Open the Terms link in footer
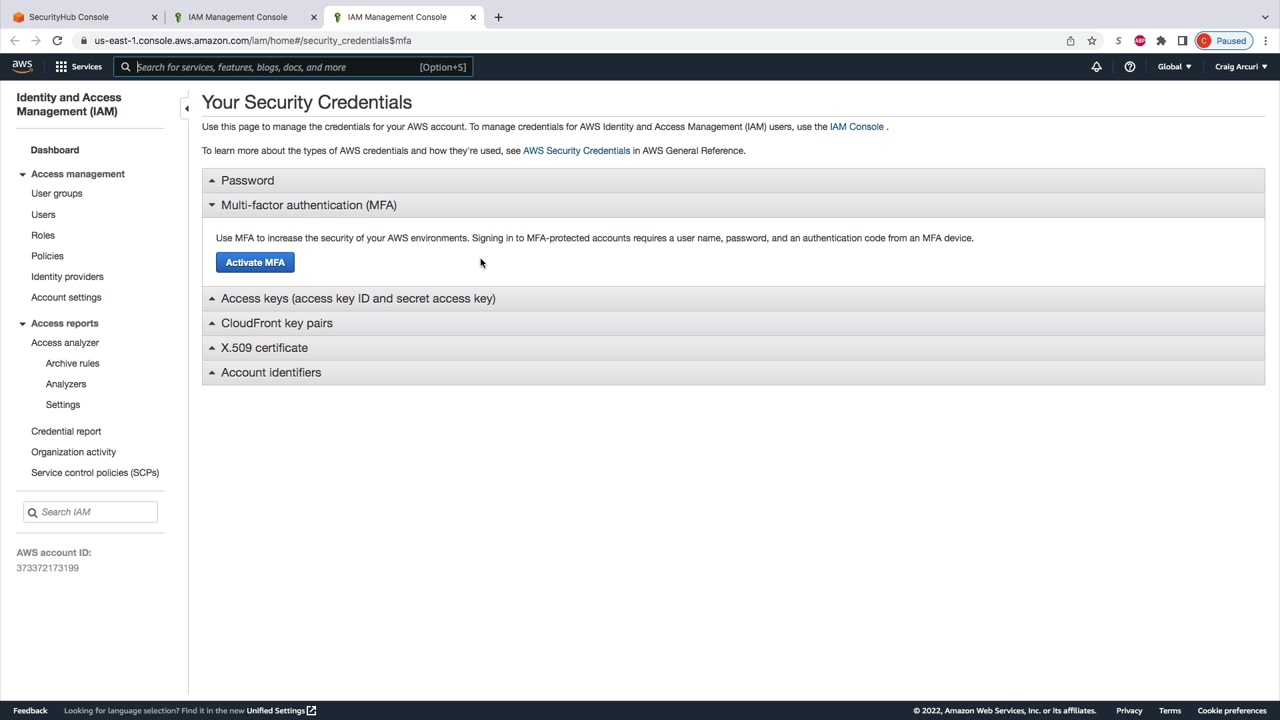This screenshot has height=720, width=1280. tap(1170, 711)
